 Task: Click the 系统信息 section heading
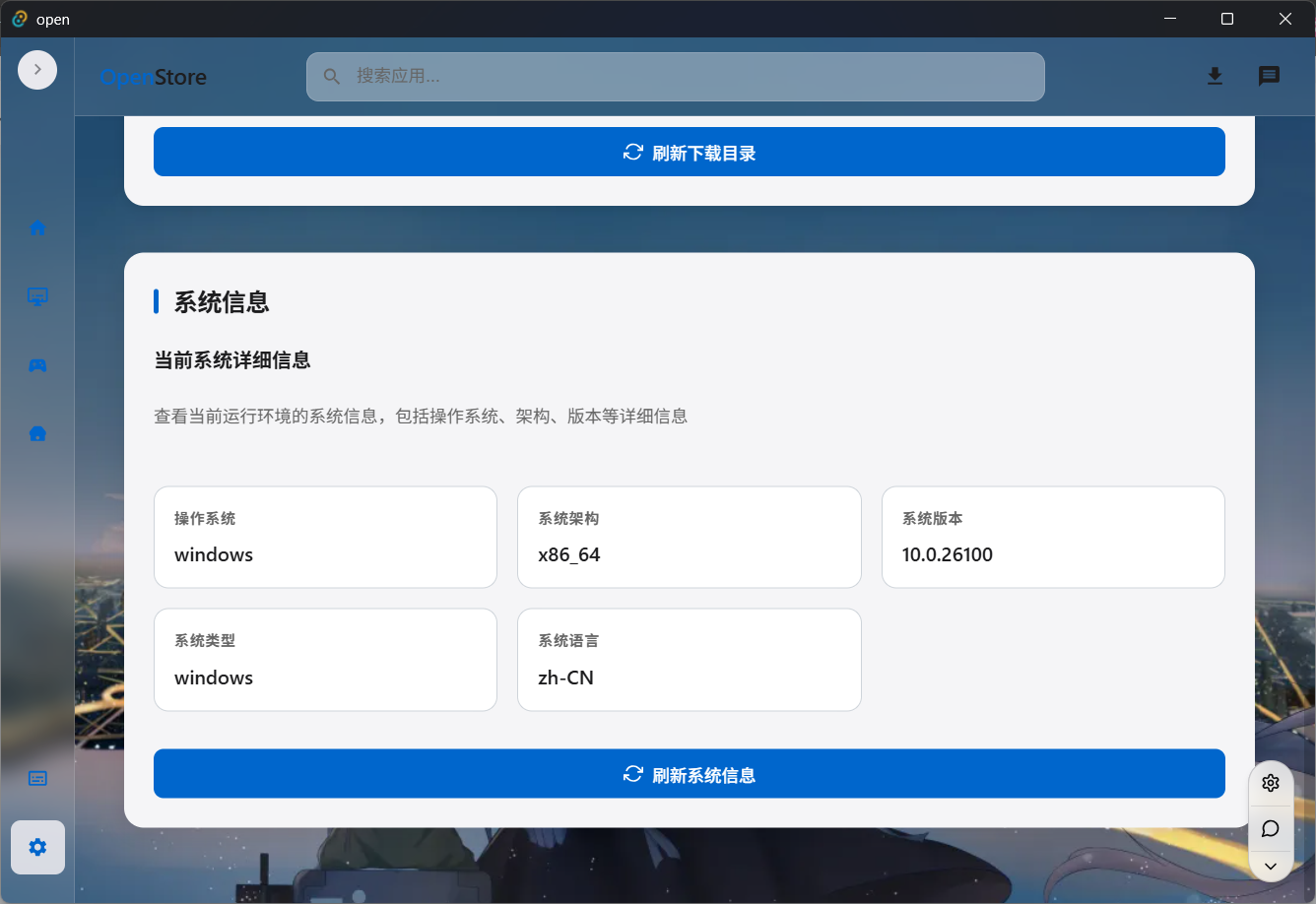point(222,302)
